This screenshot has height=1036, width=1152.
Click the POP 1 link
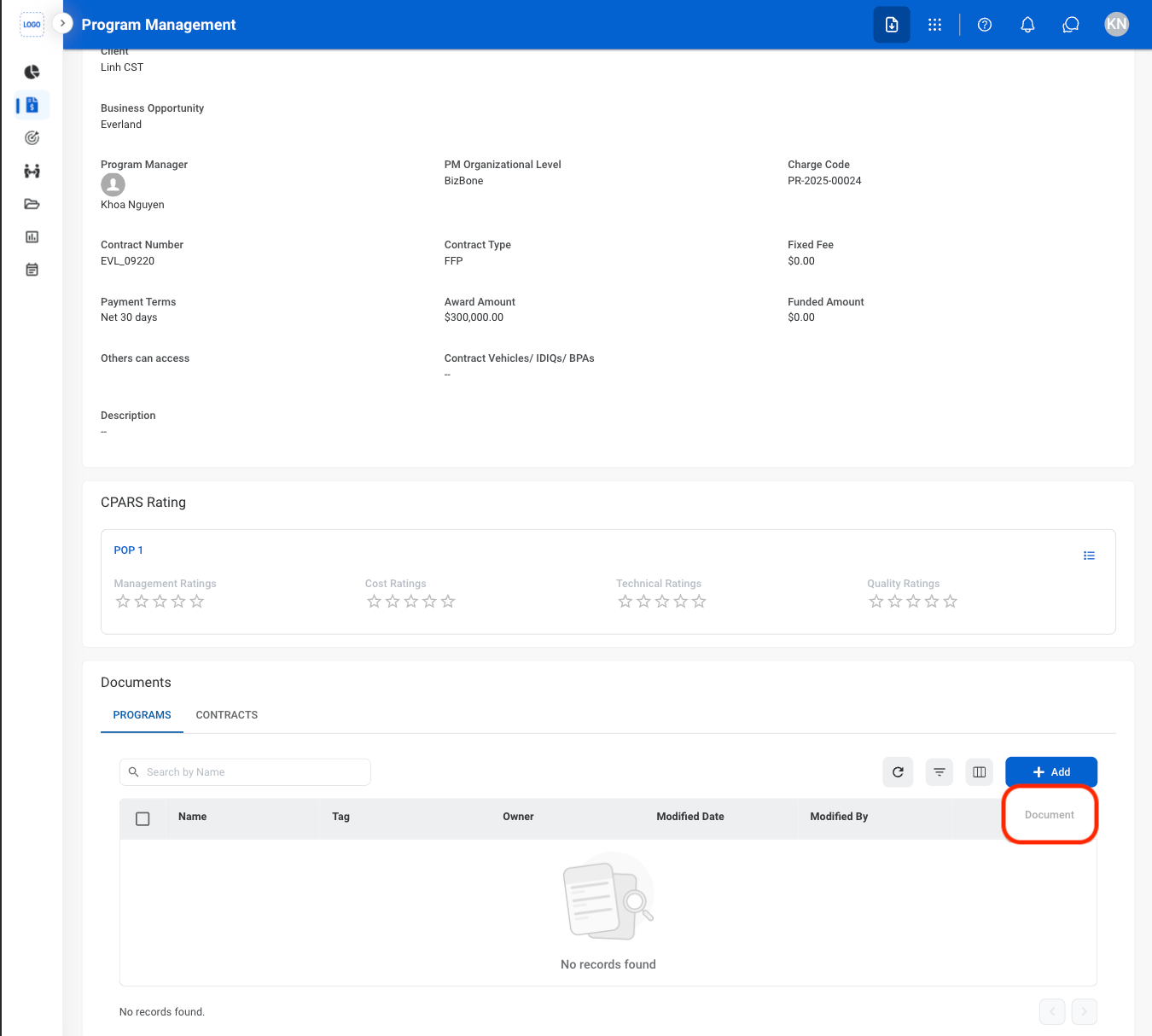129,550
